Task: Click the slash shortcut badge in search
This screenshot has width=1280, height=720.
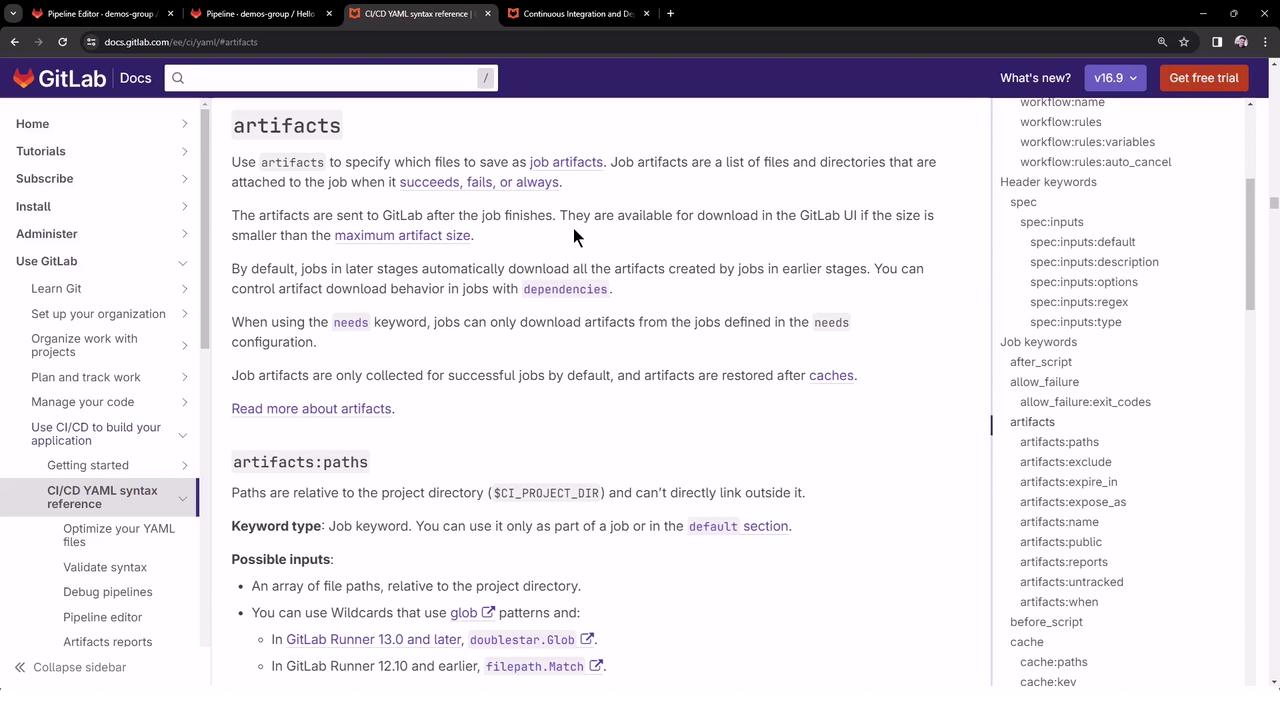Action: [x=486, y=78]
